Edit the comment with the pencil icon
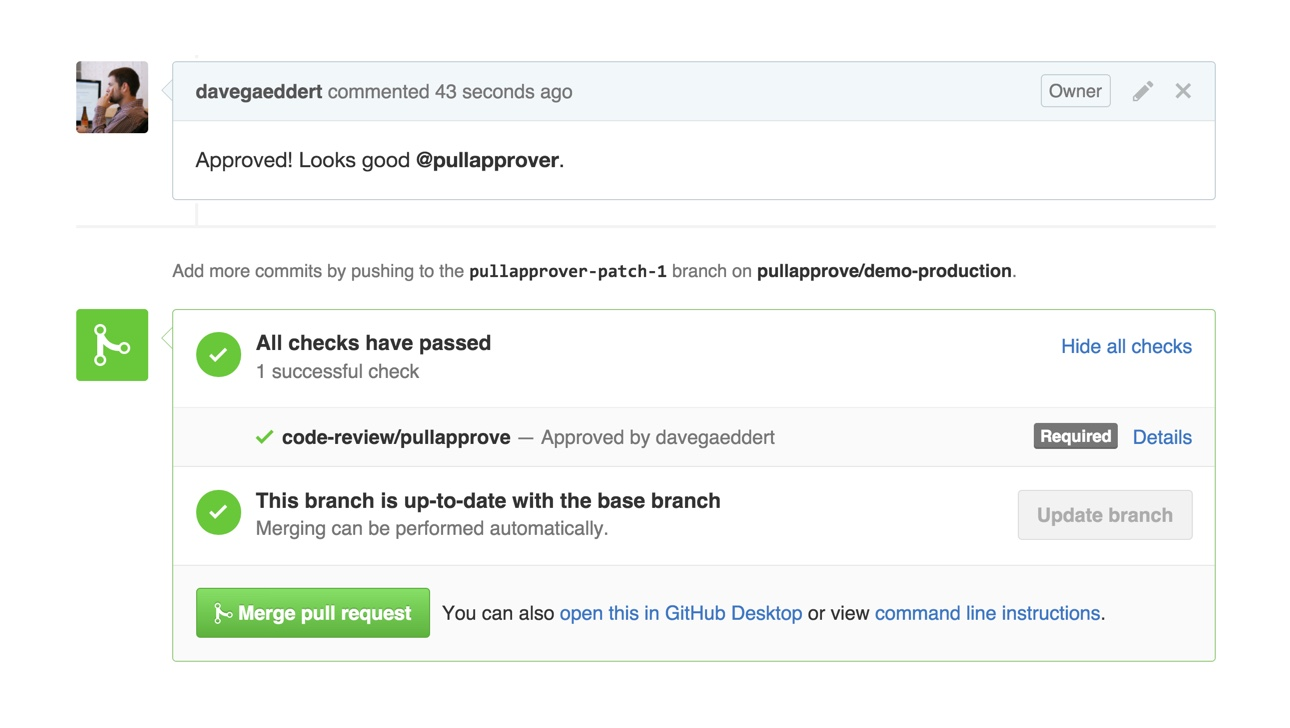This screenshot has height=728, width=1290. (1143, 91)
